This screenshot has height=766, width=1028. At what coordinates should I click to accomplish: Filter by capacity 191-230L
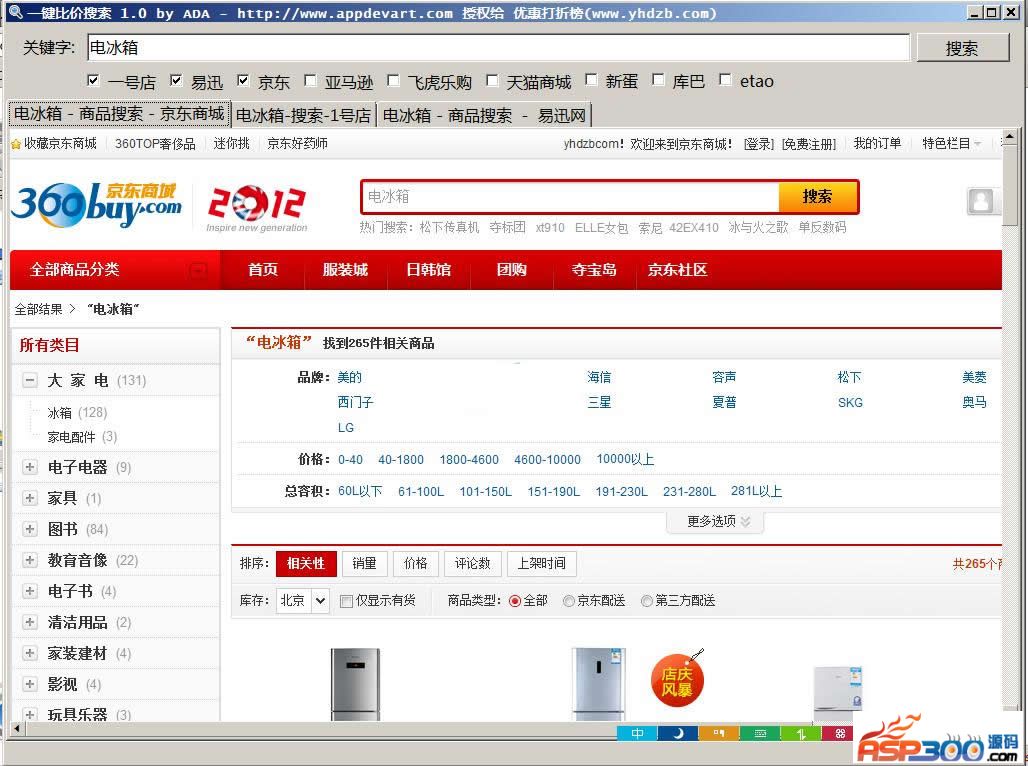[x=621, y=491]
